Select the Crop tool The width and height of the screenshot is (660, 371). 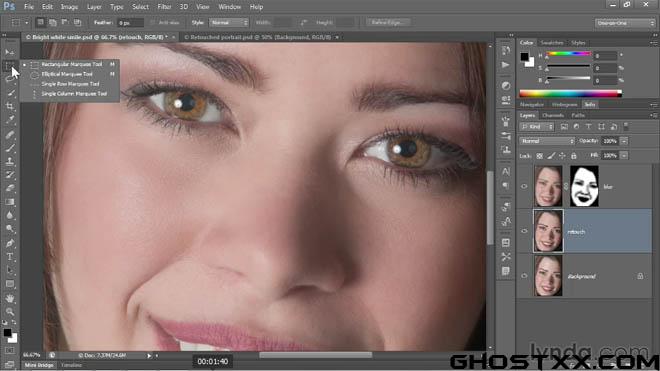pos(10,106)
